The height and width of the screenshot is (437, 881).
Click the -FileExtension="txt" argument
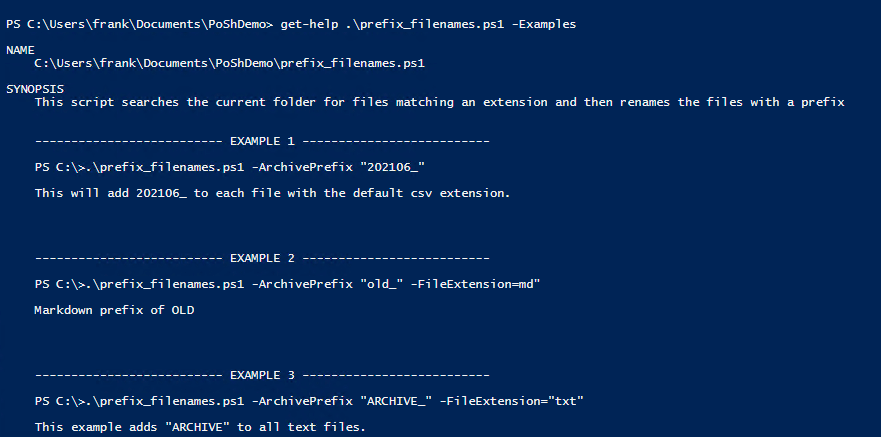coord(517,401)
